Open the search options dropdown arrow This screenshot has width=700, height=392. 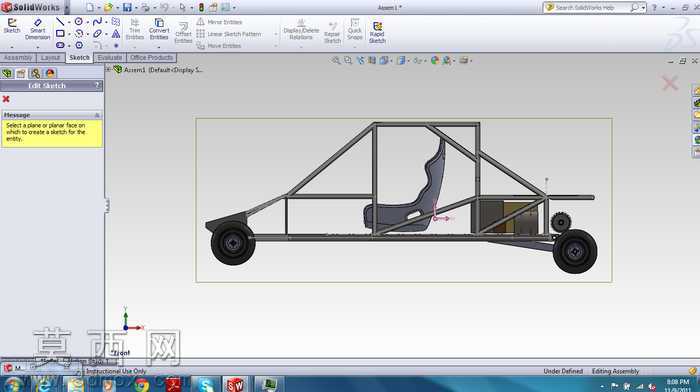[643, 8]
